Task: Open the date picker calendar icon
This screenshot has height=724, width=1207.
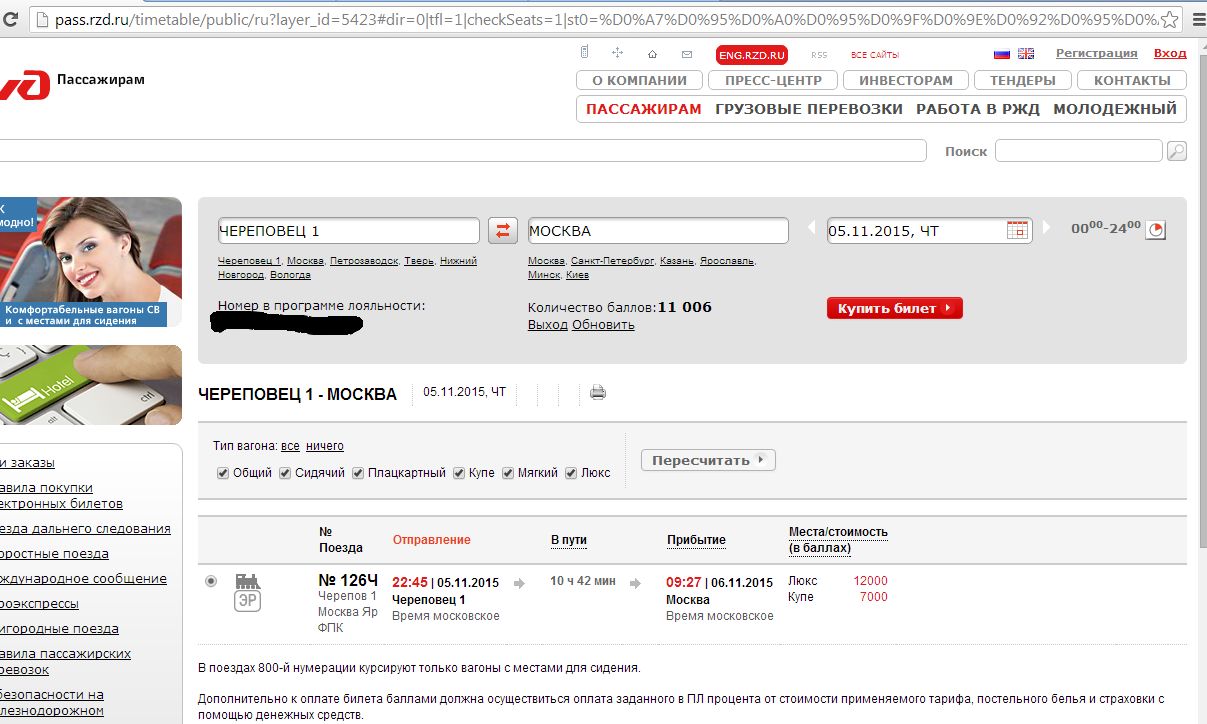Action: tap(1017, 231)
